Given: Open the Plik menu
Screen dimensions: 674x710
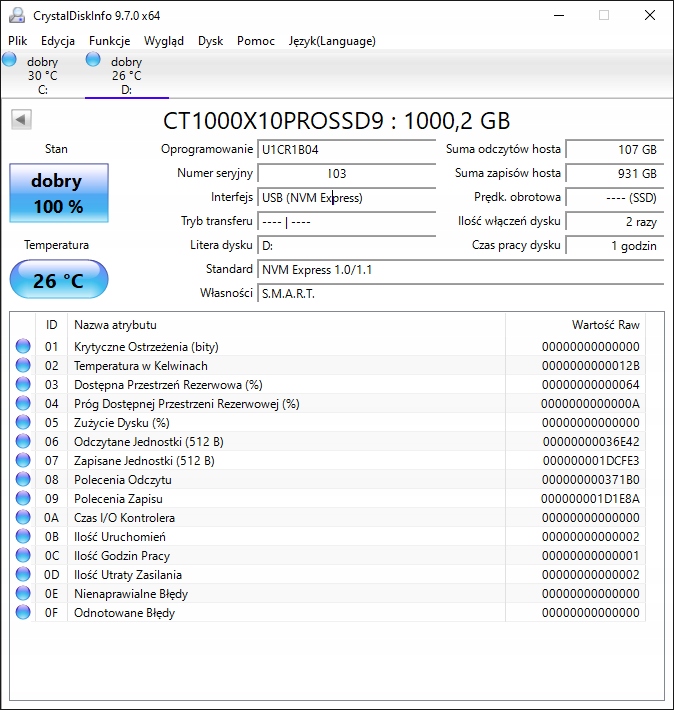Looking at the screenshot, I should point(18,41).
